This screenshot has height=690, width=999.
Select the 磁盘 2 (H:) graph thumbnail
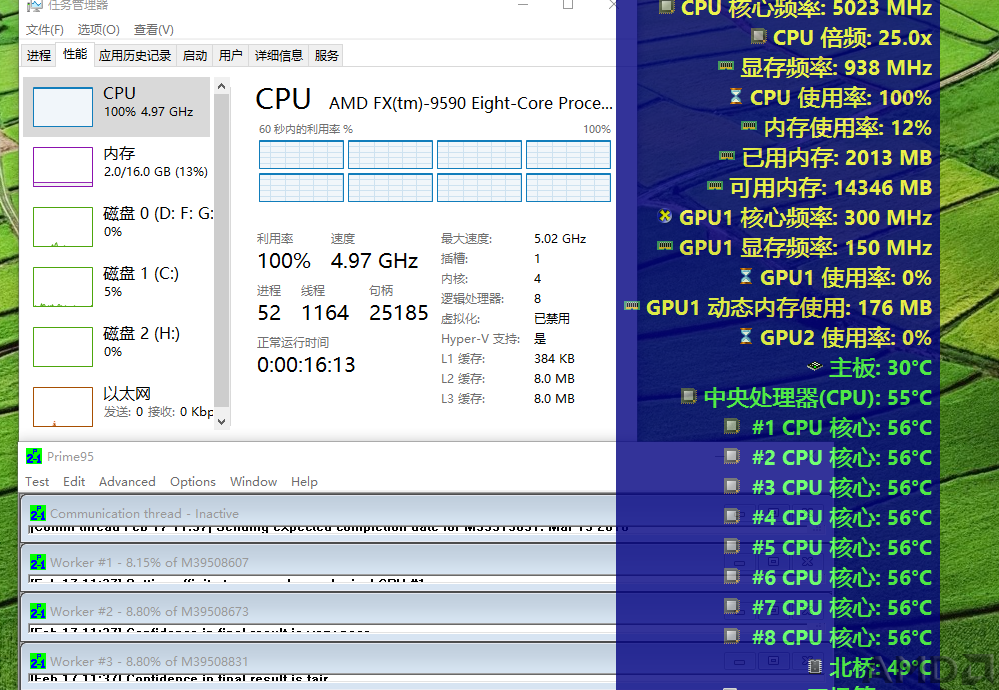click(62, 347)
